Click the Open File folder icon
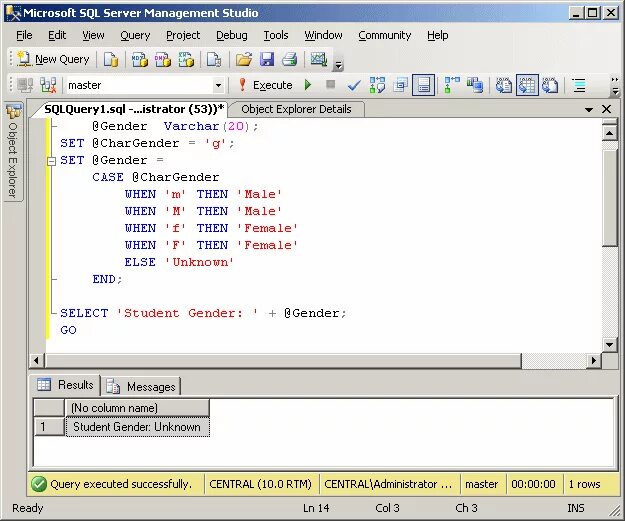625x521 pixels. click(x=244, y=60)
